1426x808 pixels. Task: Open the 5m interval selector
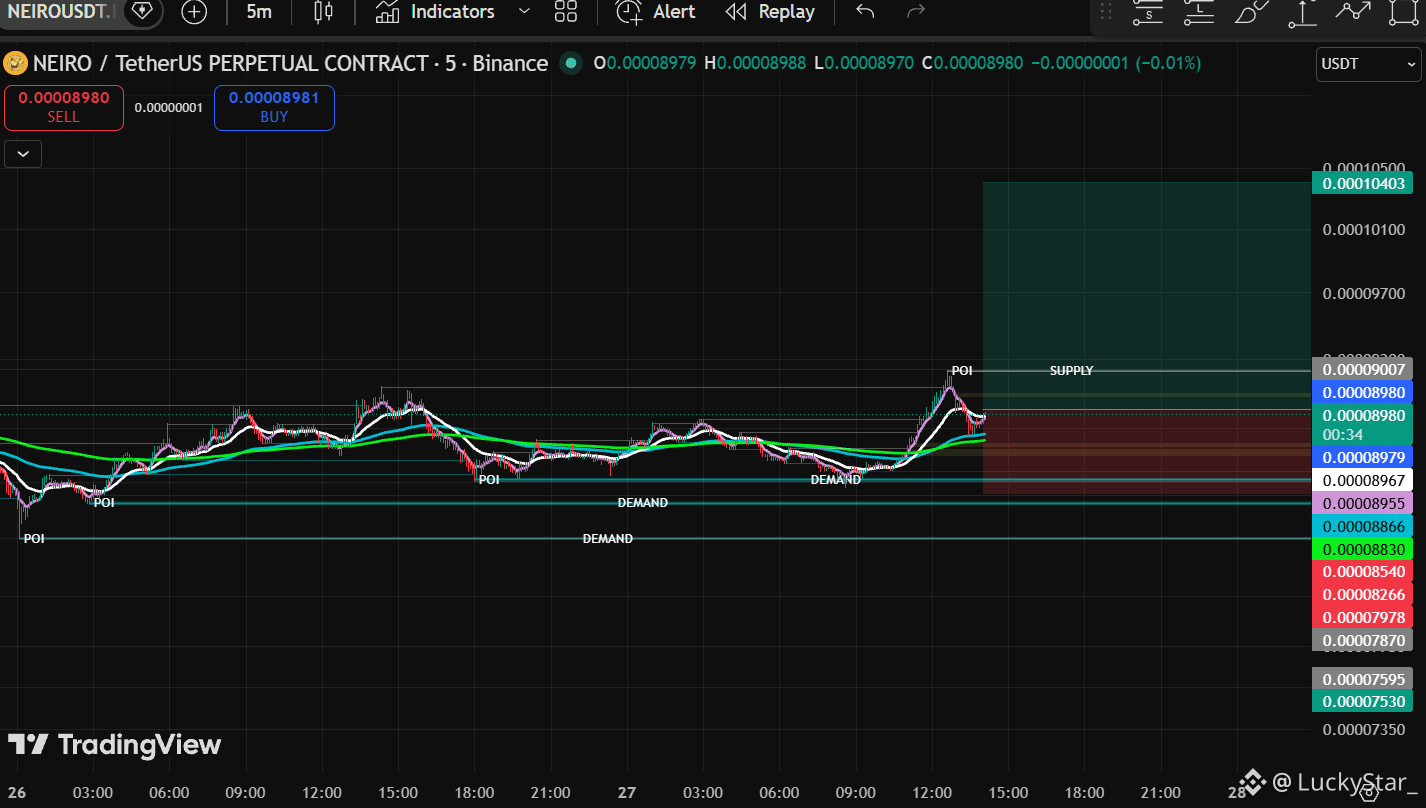coord(259,12)
